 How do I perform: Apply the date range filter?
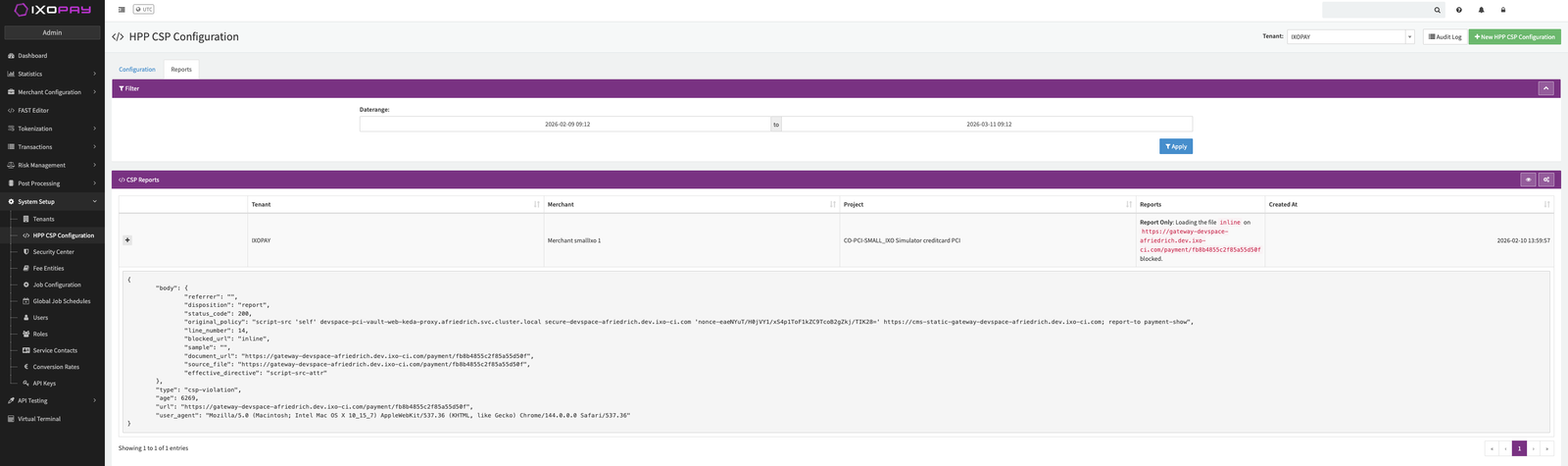1176,146
